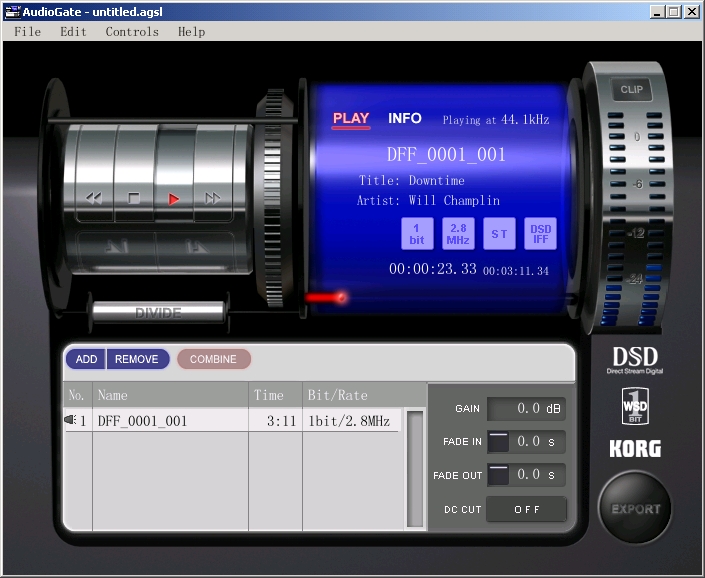Image resolution: width=705 pixels, height=578 pixels.
Task: Click the ST stereo badge
Action: pyautogui.click(x=499, y=234)
